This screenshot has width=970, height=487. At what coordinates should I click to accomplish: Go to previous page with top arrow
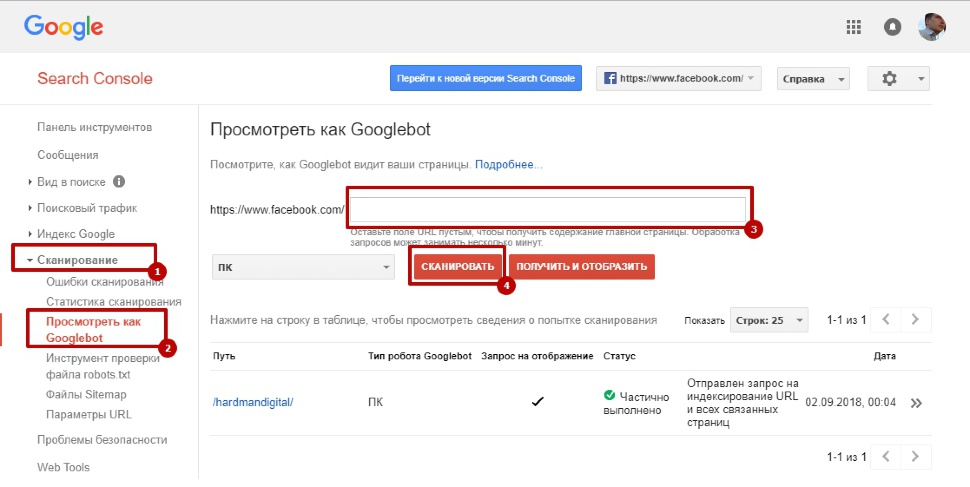[886, 320]
